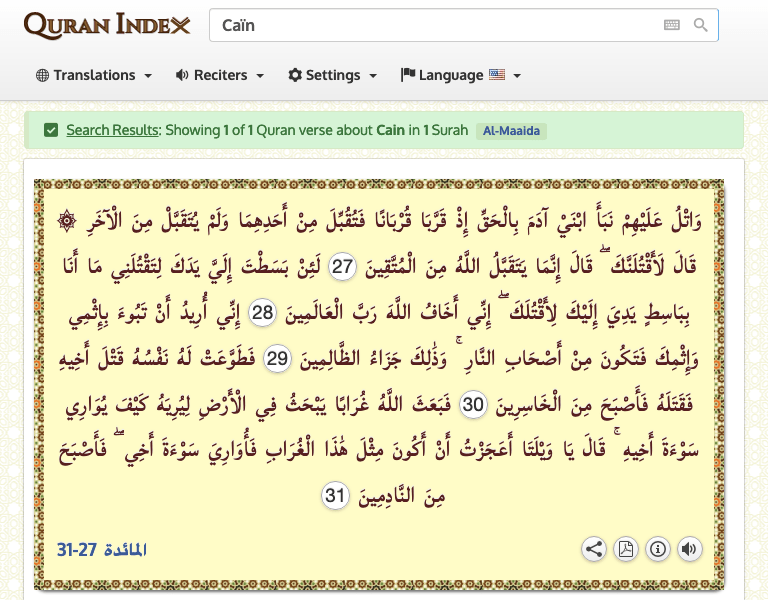Select verse number 31 marker

(335, 495)
